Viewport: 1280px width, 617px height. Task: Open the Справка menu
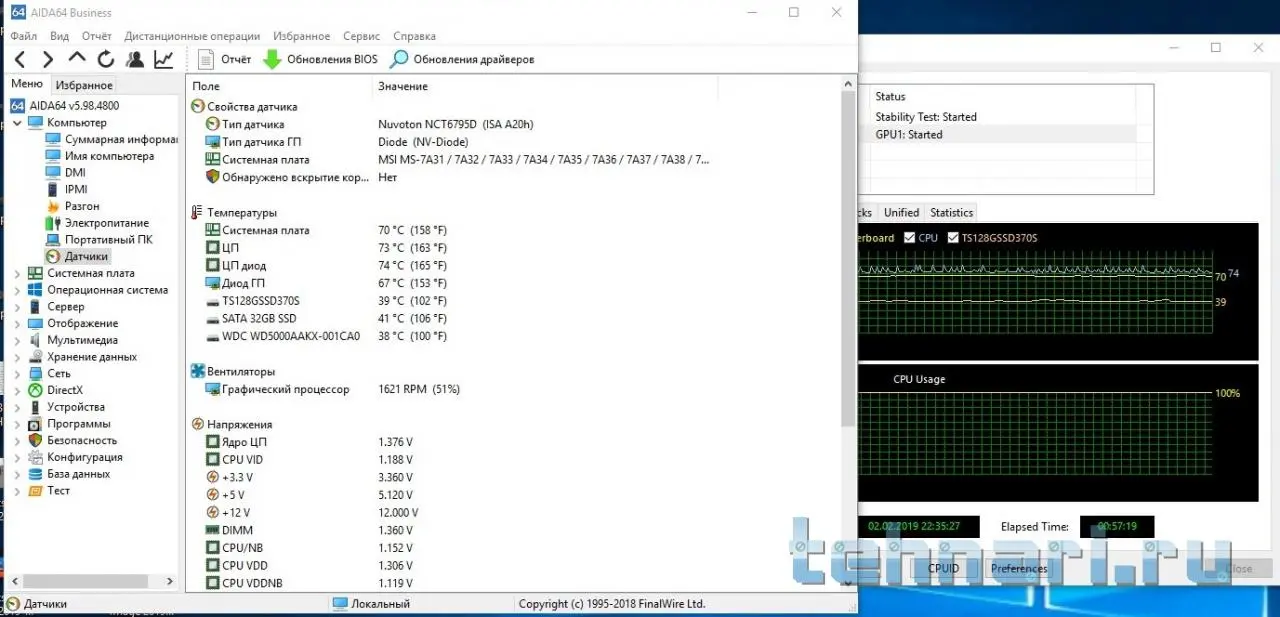tap(414, 36)
